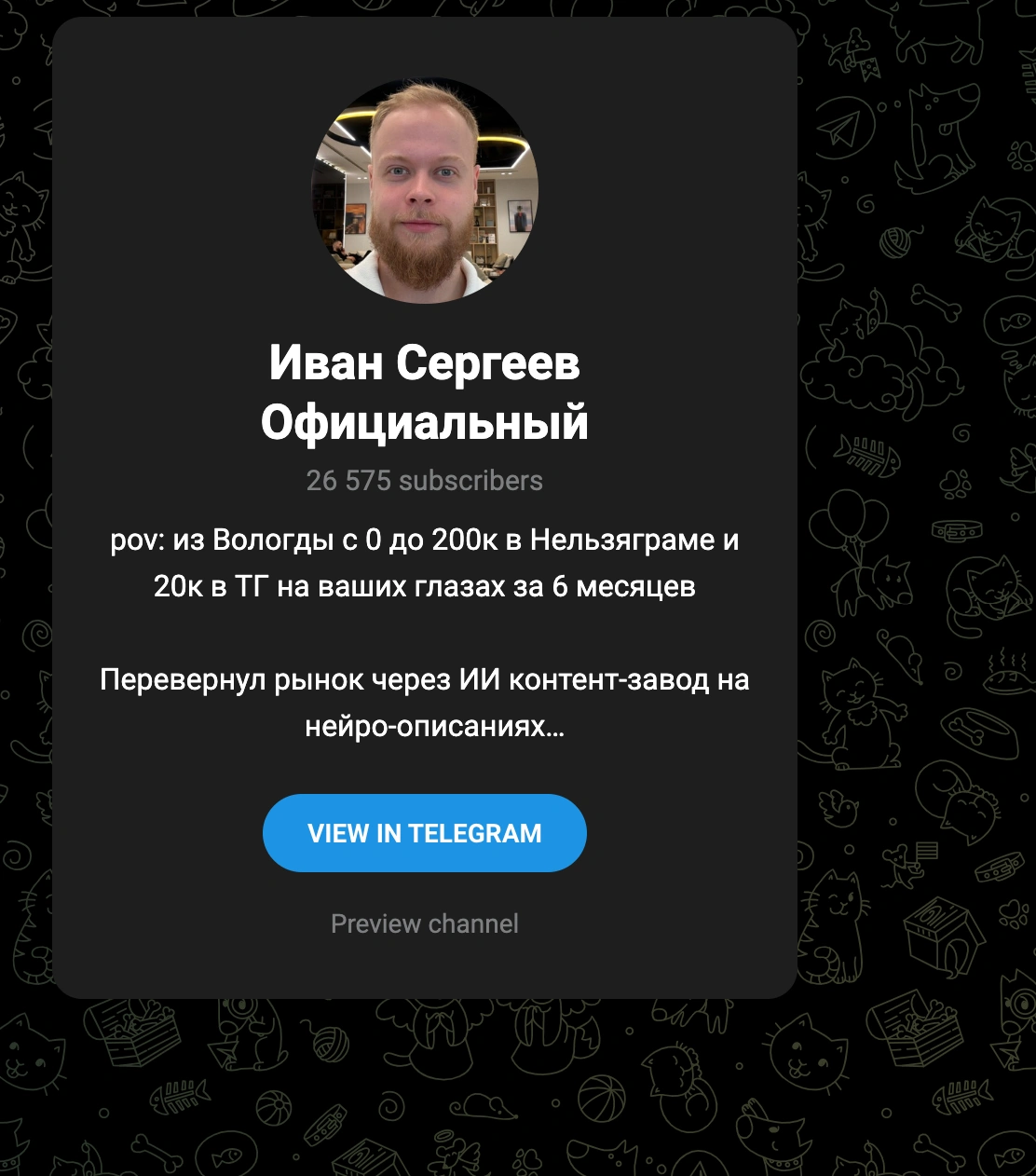Click the bearded man's channel avatar

[x=425, y=189]
